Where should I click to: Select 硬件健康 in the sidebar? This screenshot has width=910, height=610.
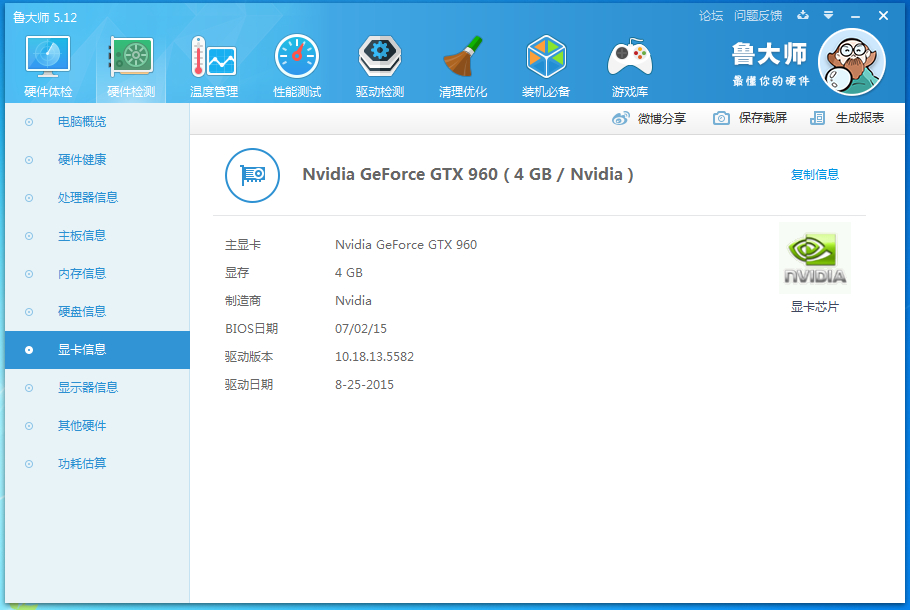pyautogui.click(x=98, y=160)
